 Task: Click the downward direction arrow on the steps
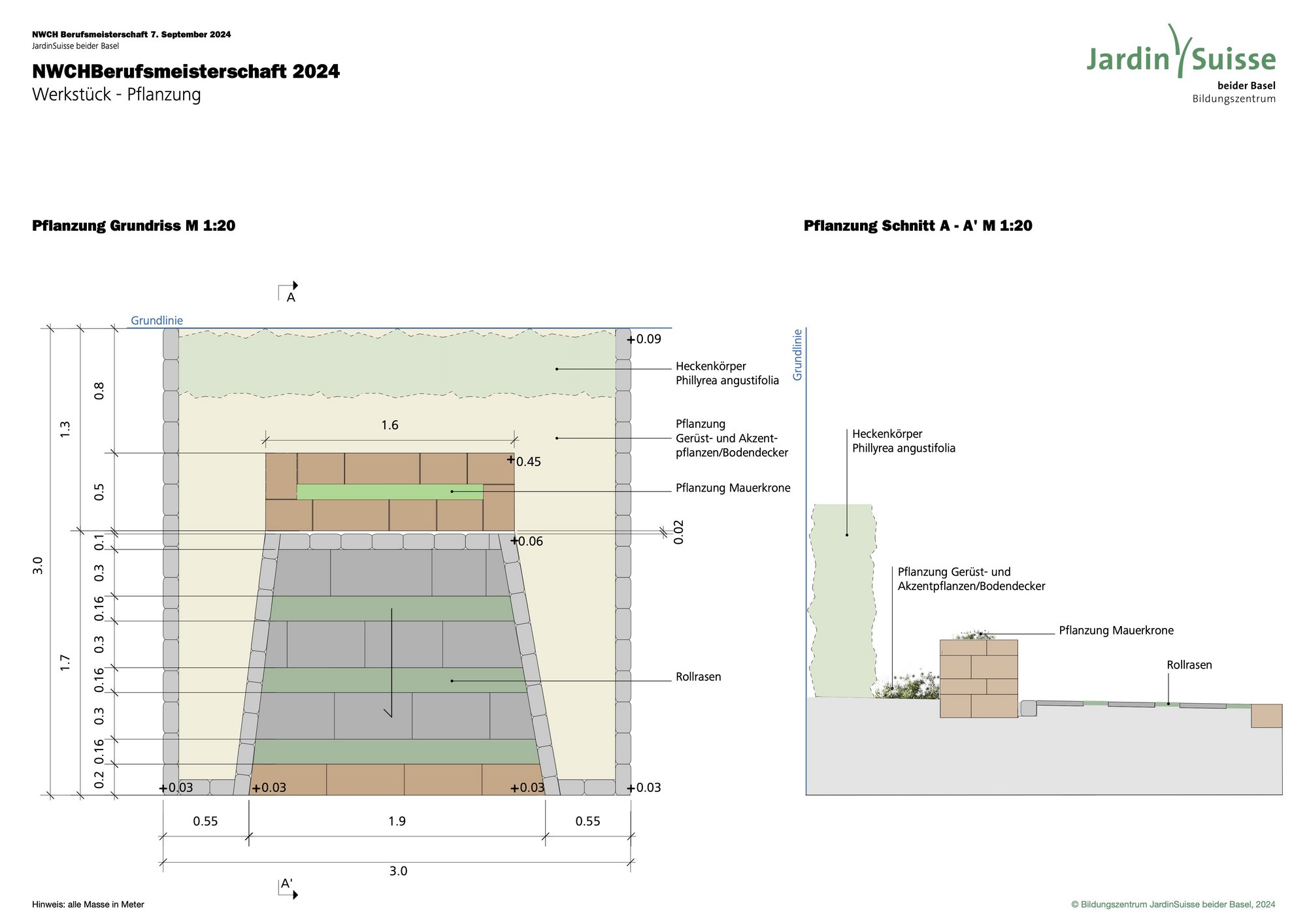[391, 663]
